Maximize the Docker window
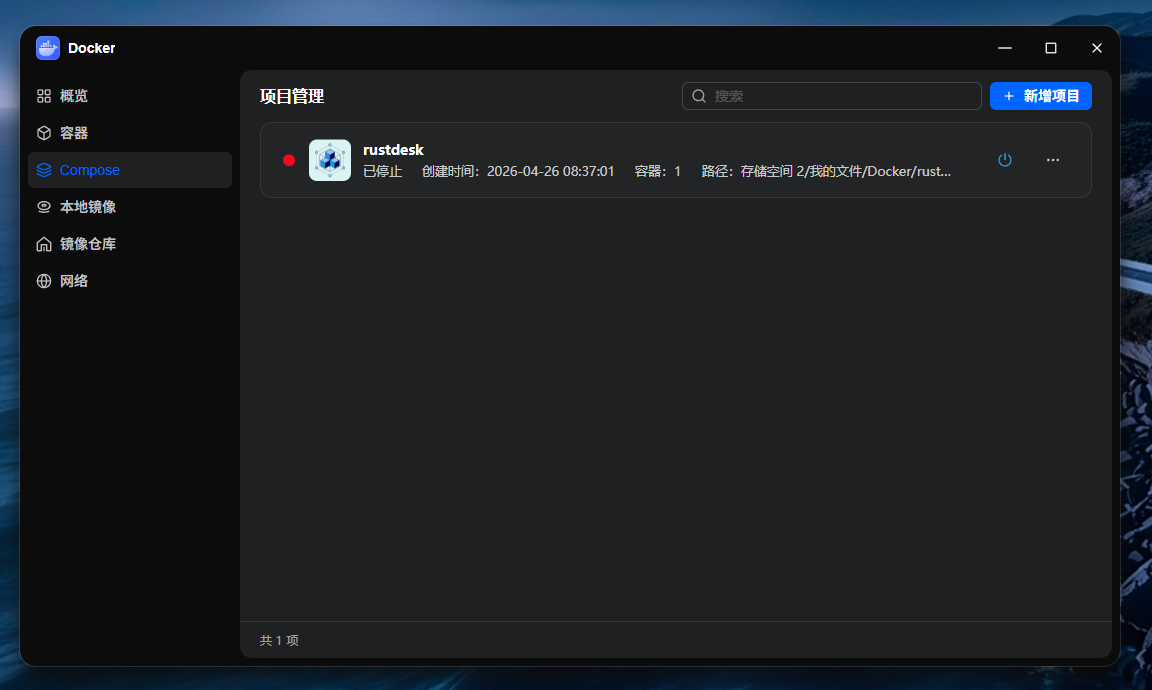Screen dimensions: 1152x690 point(1051,48)
